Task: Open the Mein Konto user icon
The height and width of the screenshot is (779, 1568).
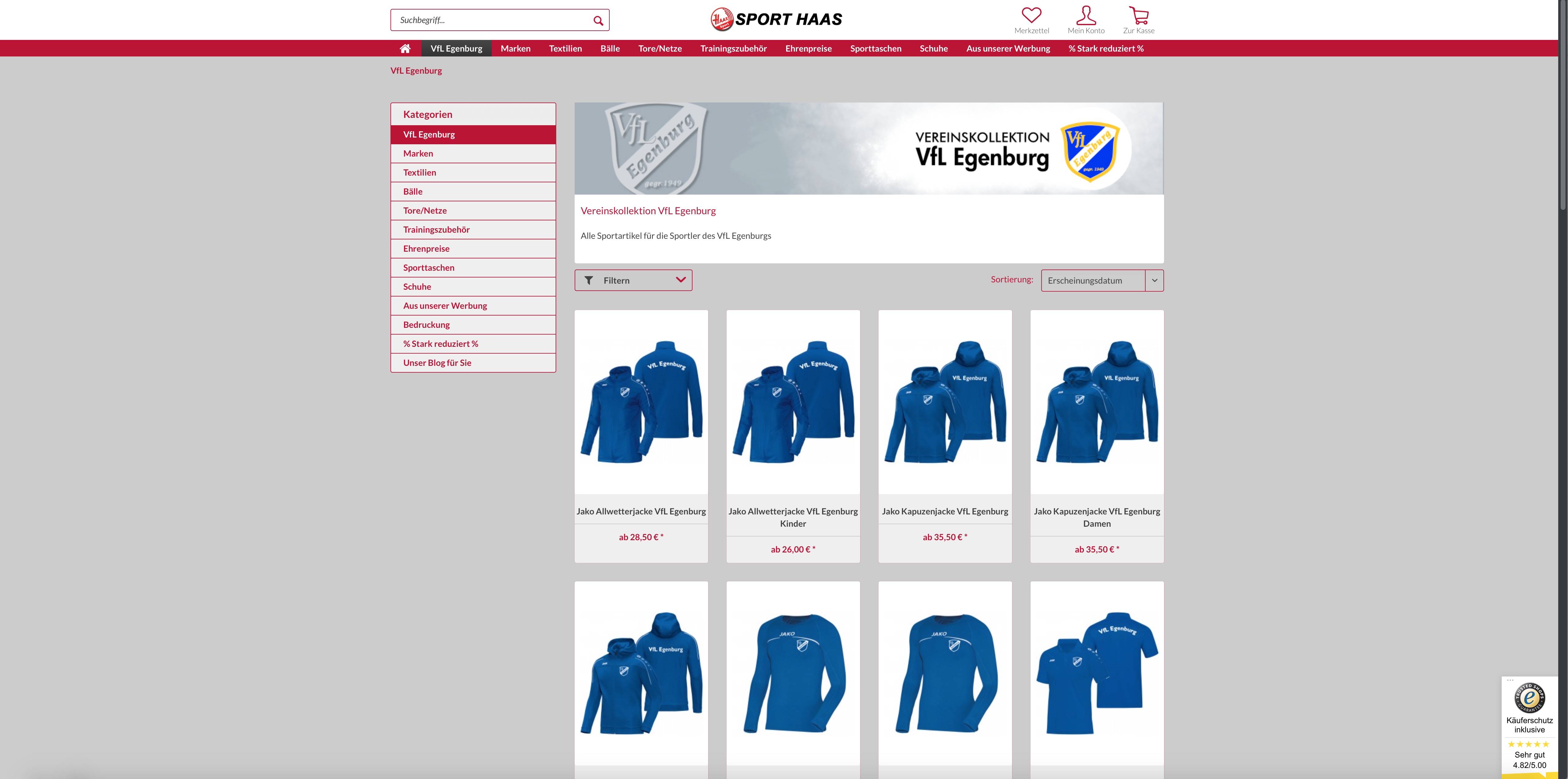Action: pos(1086,15)
